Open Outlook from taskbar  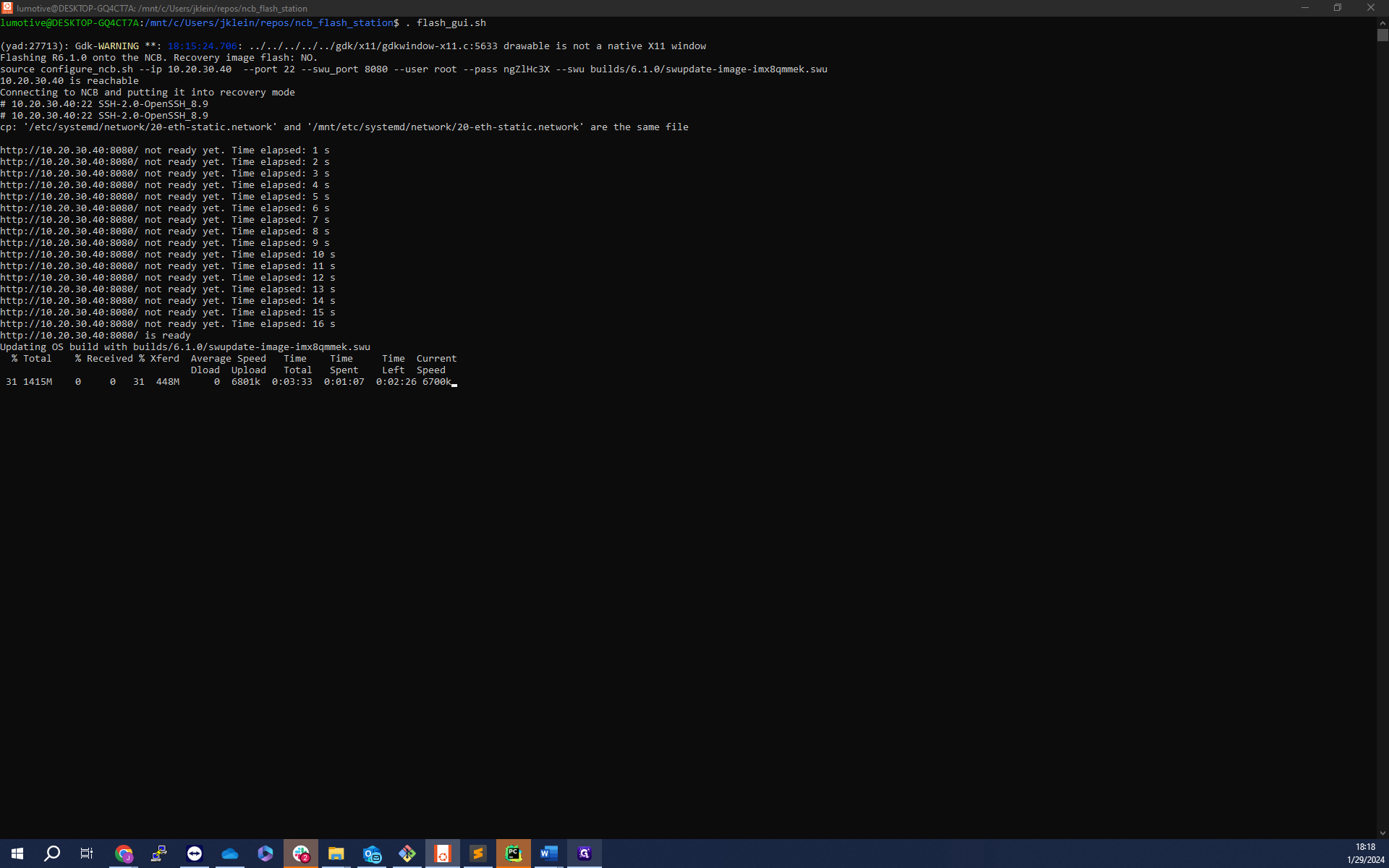[x=372, y=854]
